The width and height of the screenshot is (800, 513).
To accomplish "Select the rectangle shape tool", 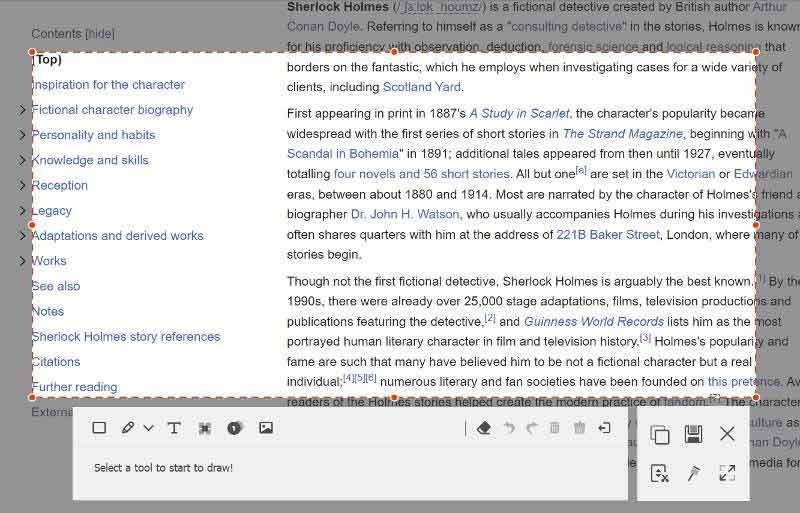I will [99, 428].
